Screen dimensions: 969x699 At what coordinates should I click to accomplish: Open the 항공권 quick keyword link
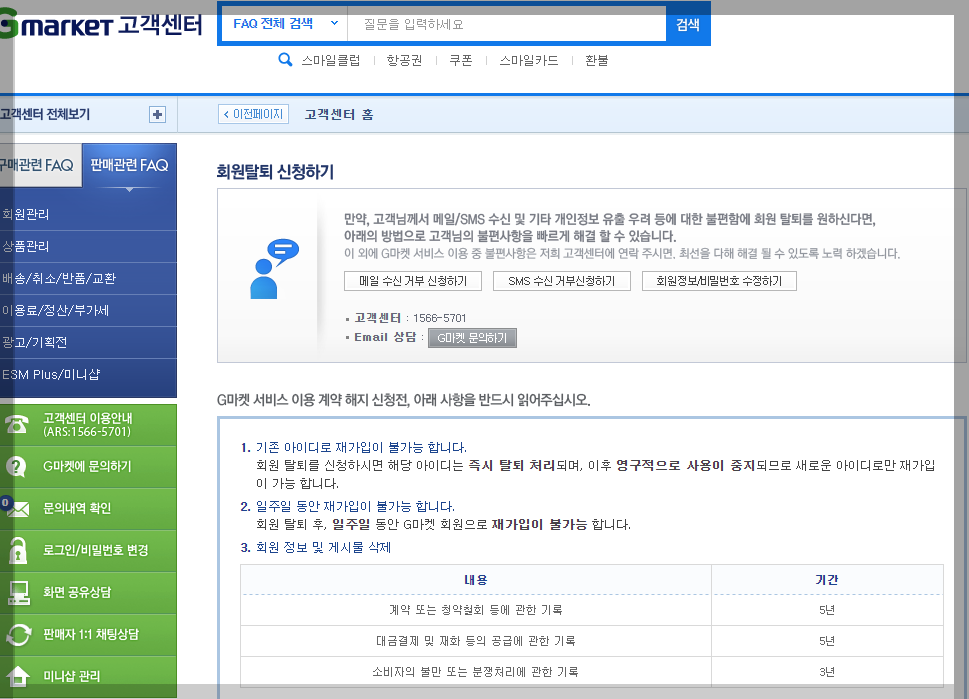pyautogui.click(x=404, y=60)
